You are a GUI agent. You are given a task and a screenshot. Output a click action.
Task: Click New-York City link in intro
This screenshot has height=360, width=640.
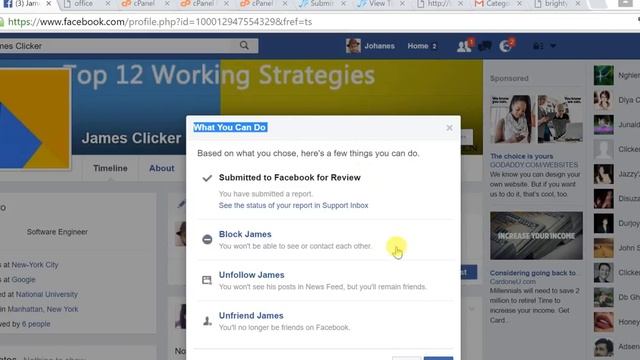pos(35,265)
